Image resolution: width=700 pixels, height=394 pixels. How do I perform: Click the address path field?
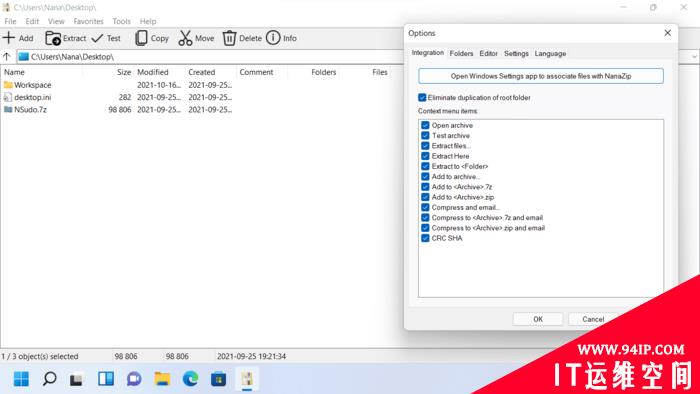(210, 57)
